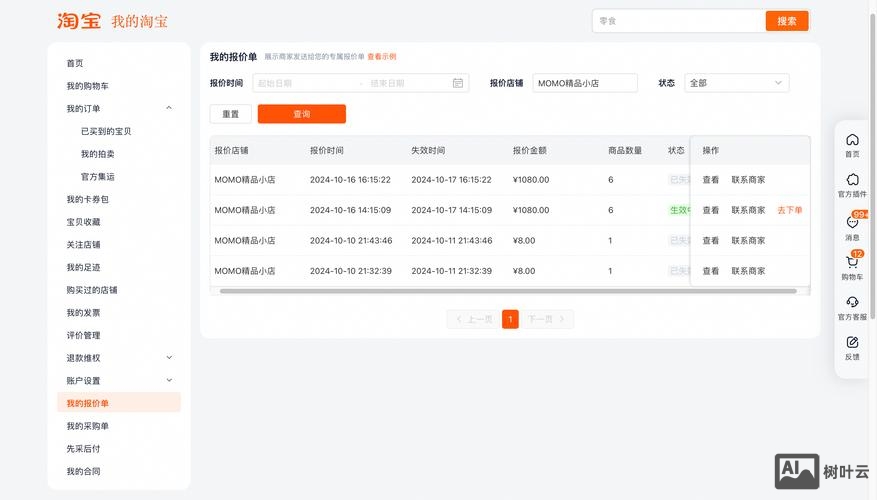This screenshot has width=877, height=500.
Task: Open 购买过的店铺 in sidebar
Action: tap(92, 290)
